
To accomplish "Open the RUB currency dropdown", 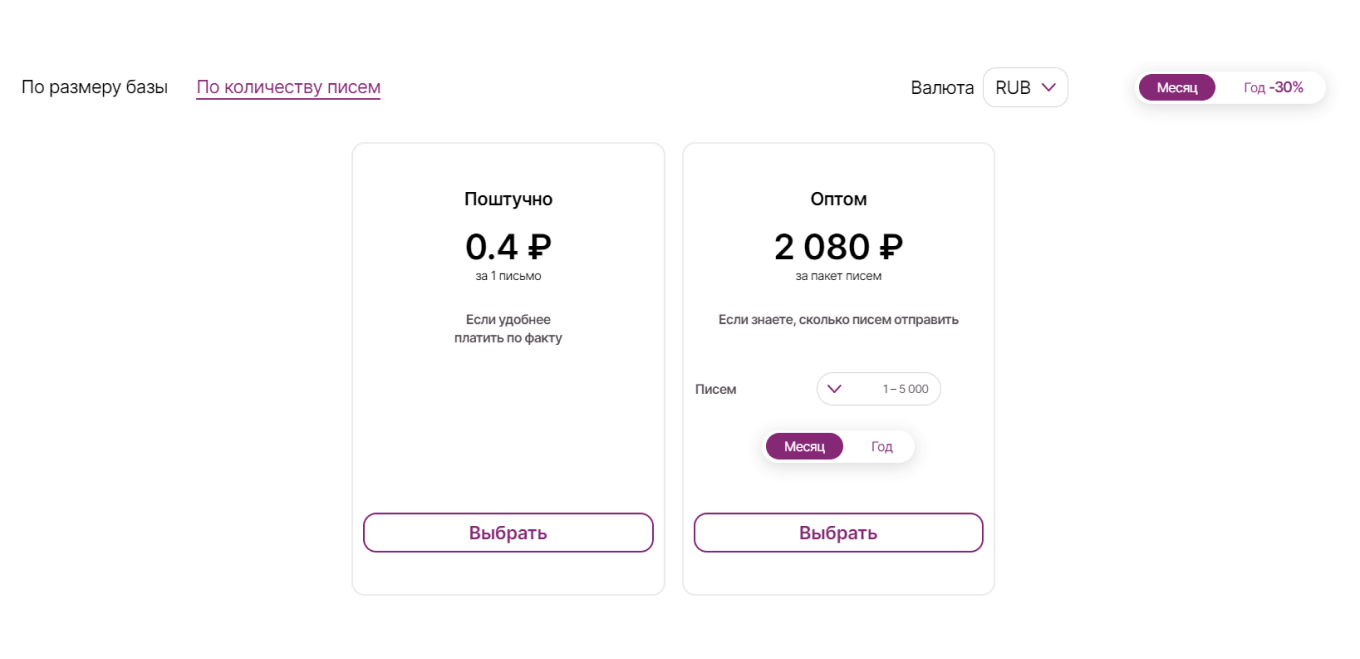I will (1025, 87).
